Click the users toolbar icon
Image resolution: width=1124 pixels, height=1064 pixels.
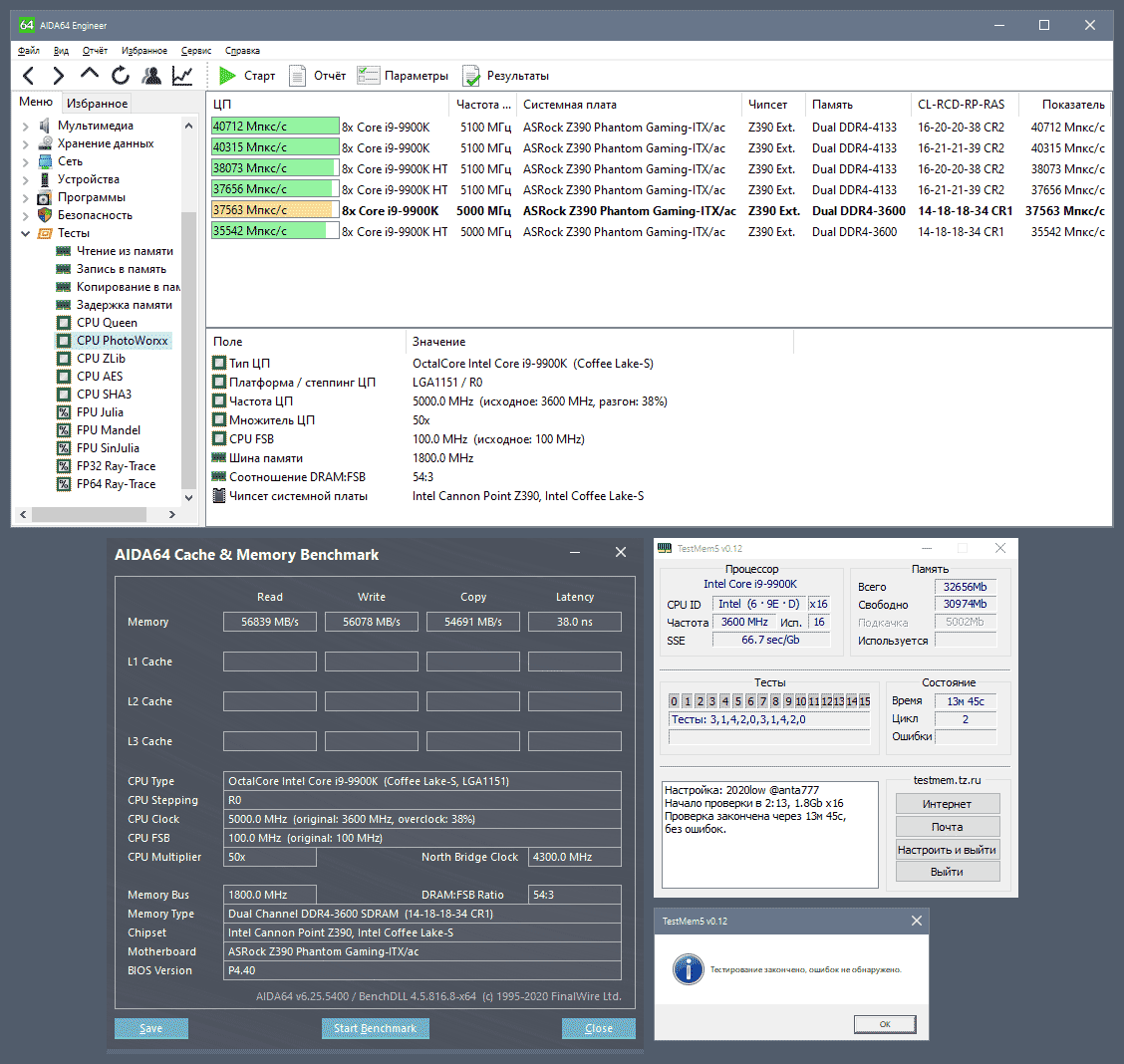pos(151,76)
